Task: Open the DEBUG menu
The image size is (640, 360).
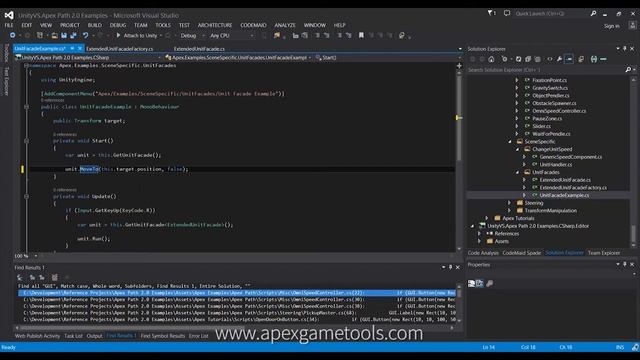Action: tap(118, 25)
